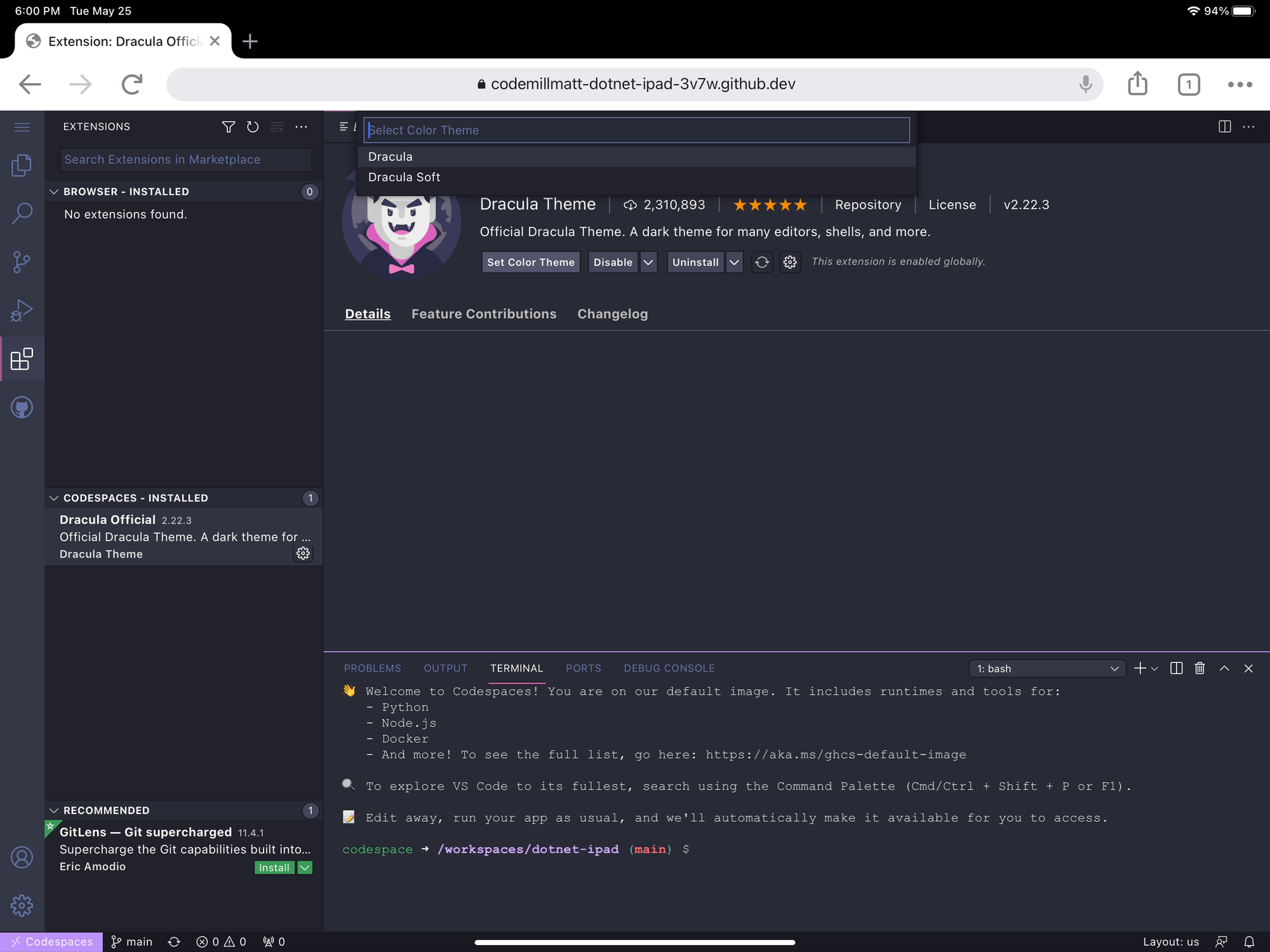The image size is (1270, 952).
Task: Click the Set Color Theme button
Action: click(530, 262)
